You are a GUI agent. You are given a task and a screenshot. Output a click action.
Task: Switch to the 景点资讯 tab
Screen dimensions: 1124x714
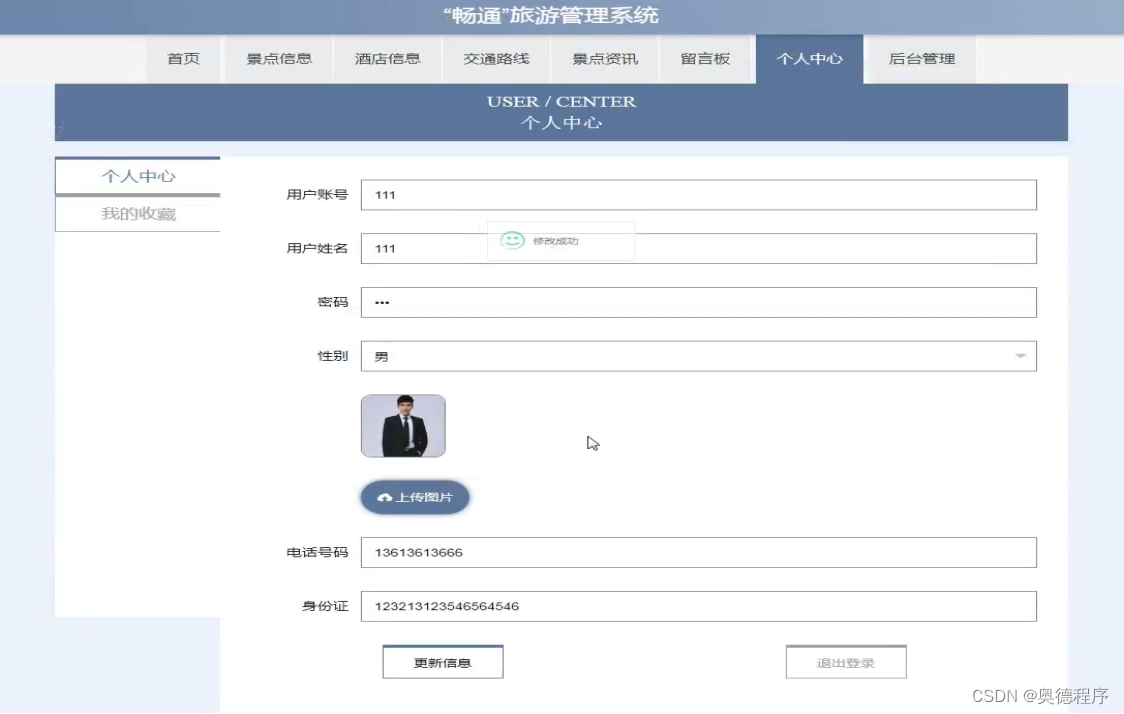603,59
